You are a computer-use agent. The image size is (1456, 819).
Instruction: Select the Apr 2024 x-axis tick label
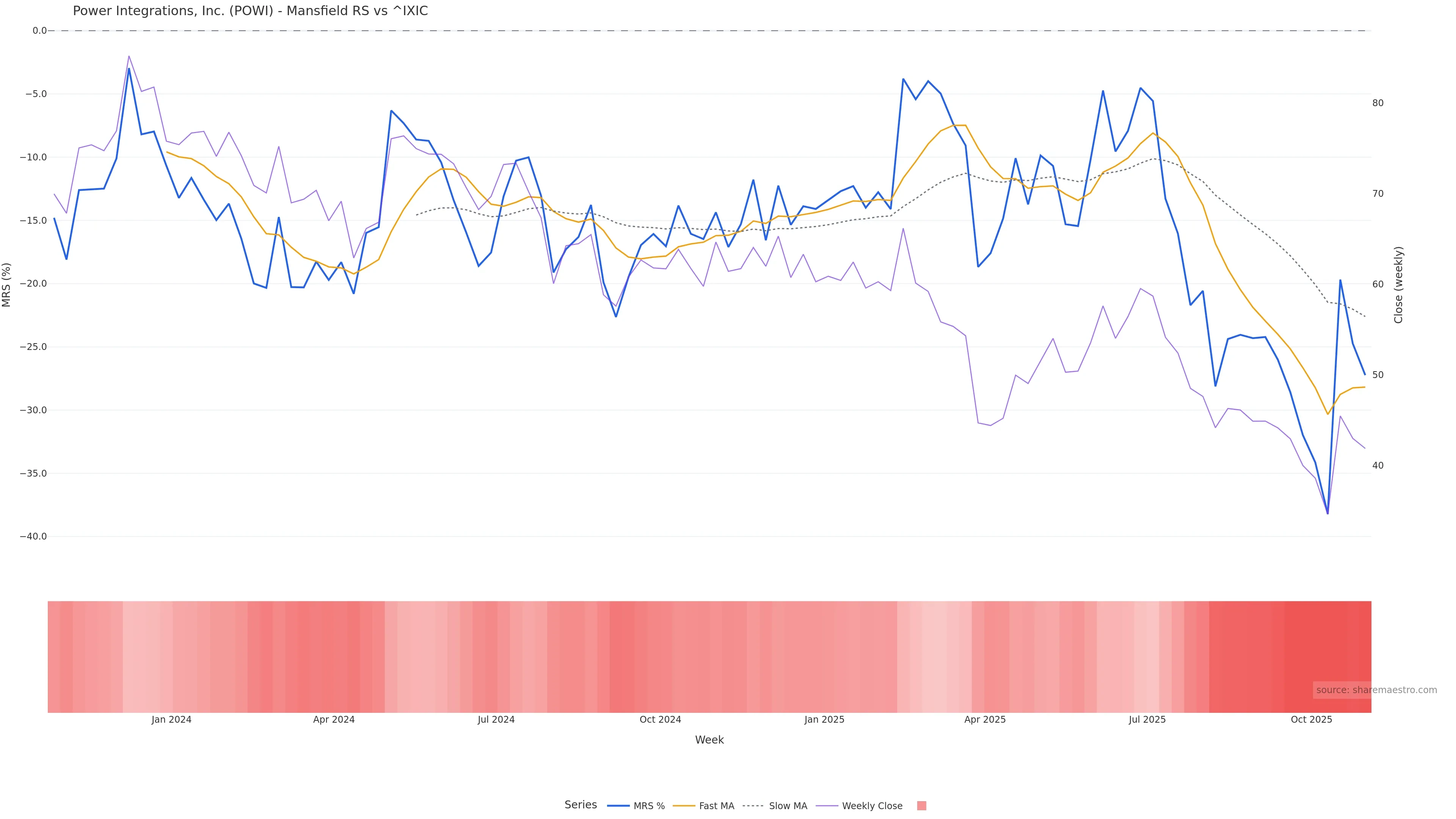coord(334,720)
